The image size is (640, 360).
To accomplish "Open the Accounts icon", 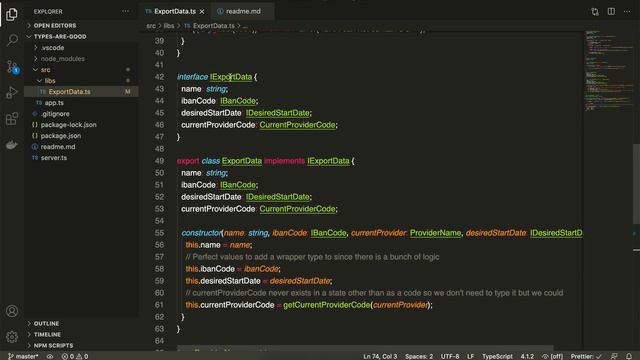I will pos(12,311).
